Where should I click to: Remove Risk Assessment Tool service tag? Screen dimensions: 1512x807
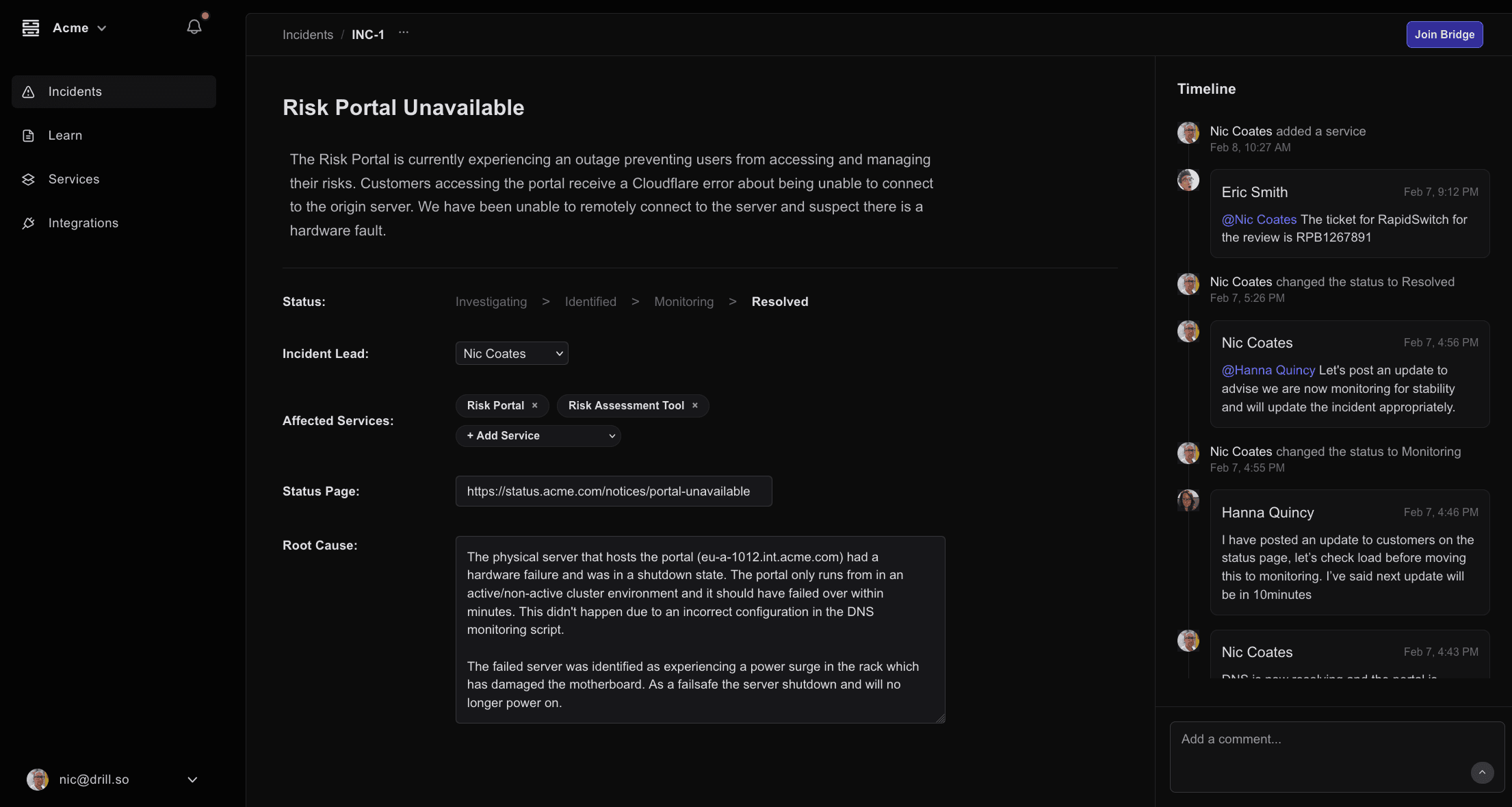pos(696,405)
